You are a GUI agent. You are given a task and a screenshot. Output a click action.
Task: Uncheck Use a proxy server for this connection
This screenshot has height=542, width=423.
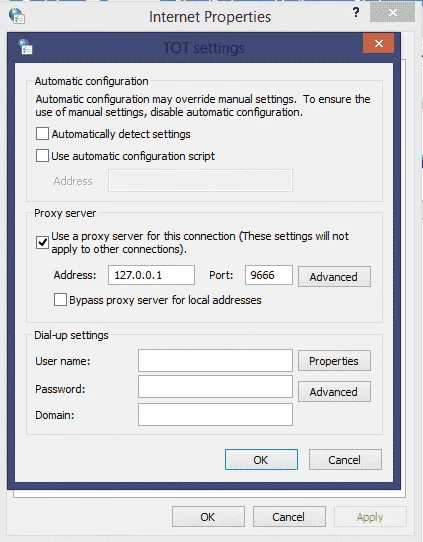click(42, 242)
